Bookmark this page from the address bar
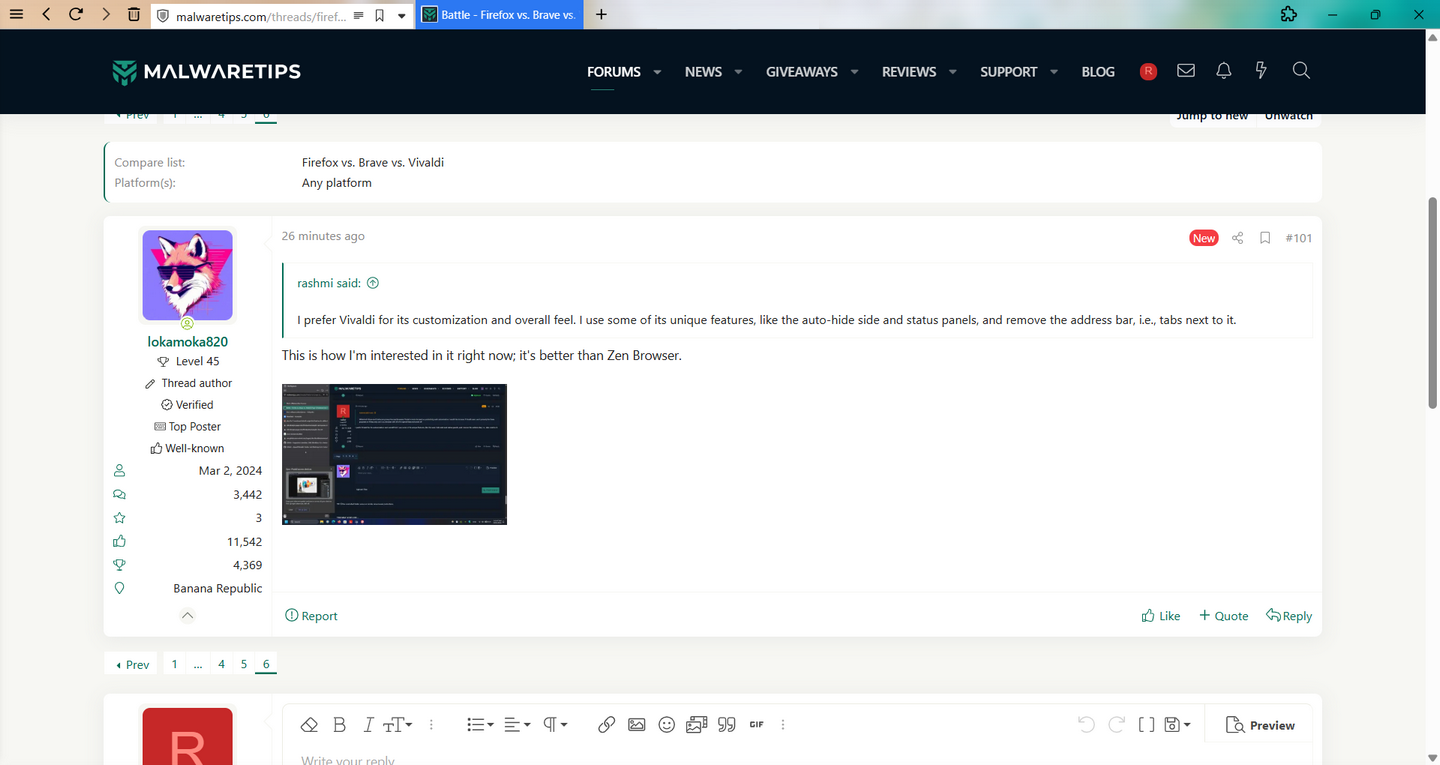This screenshot has width=1440, height=765. 380,16
